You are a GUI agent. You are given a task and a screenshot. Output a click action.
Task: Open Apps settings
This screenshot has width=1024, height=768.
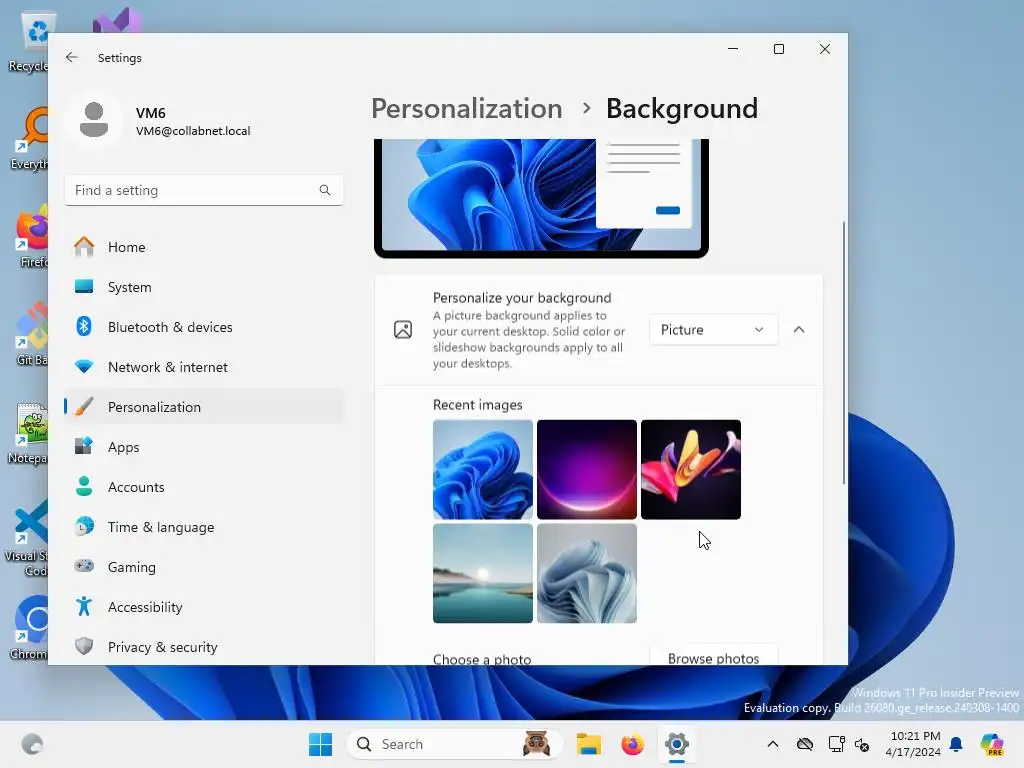tap(204, 447)
